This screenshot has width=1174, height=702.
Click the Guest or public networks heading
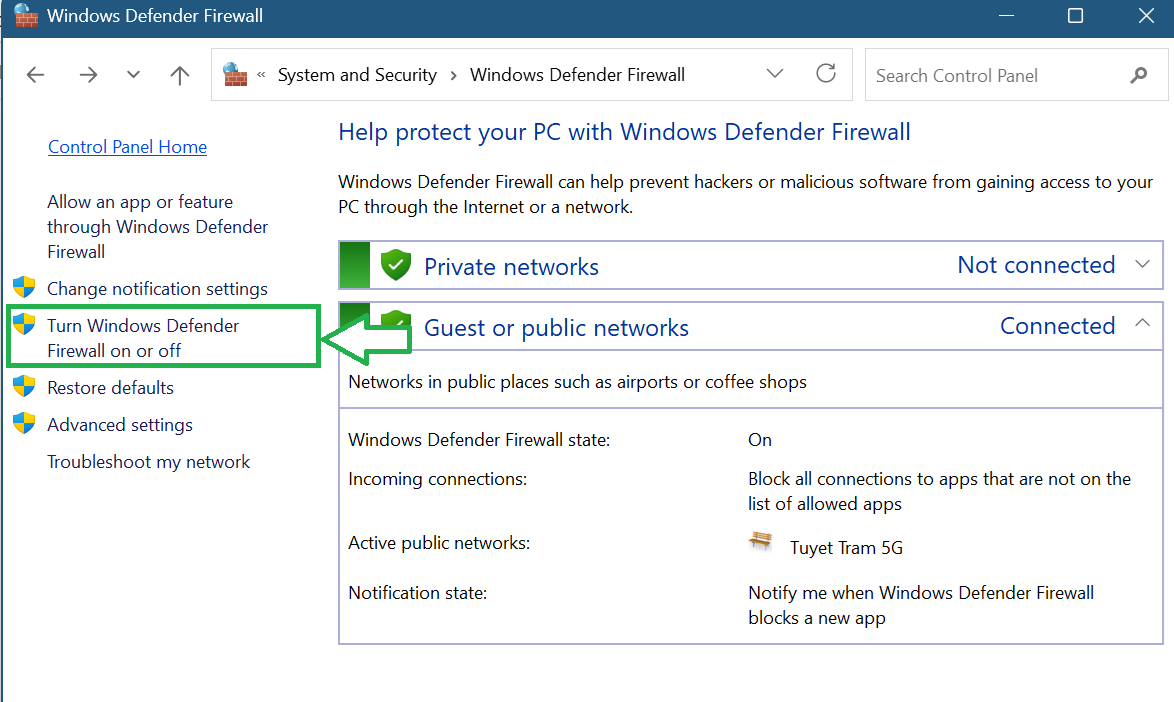coord(556,328)
